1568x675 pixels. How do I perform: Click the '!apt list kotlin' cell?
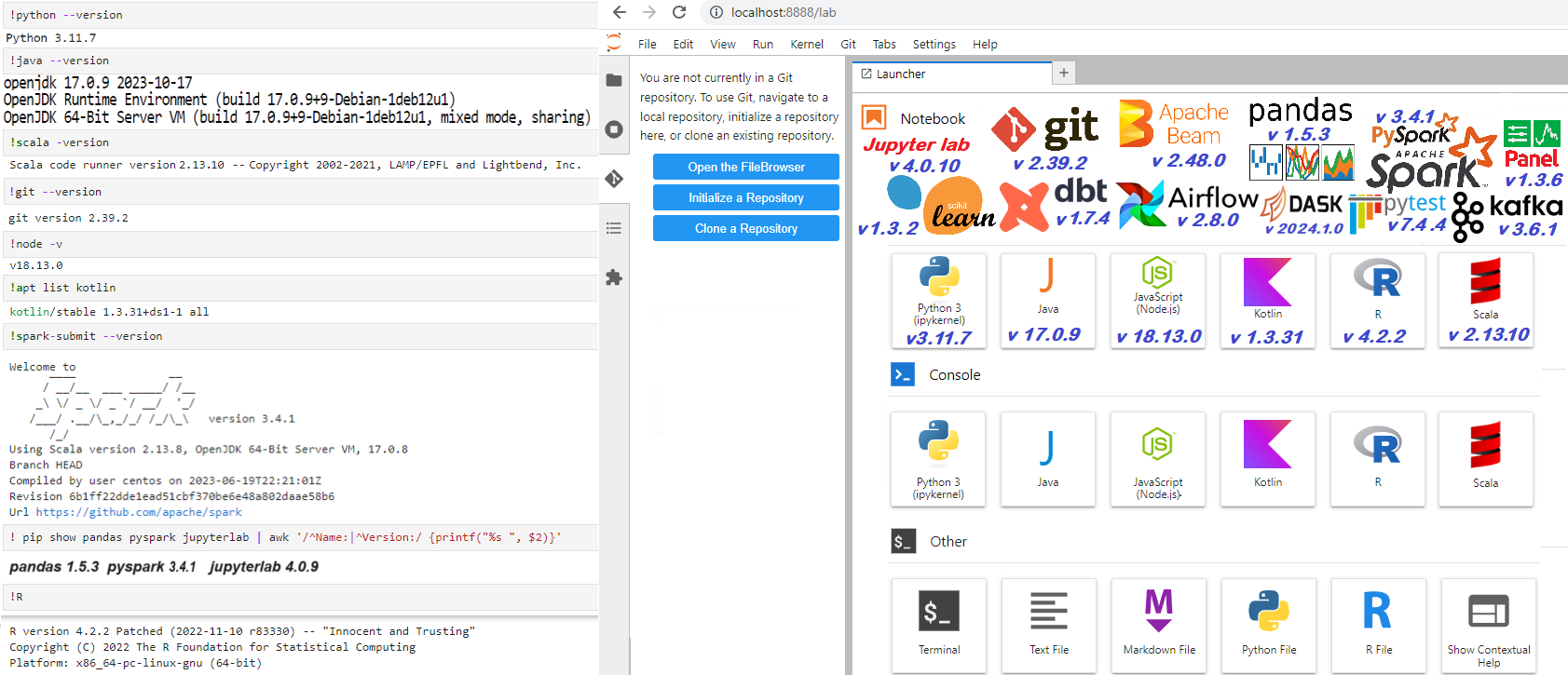tap(299, 288)
